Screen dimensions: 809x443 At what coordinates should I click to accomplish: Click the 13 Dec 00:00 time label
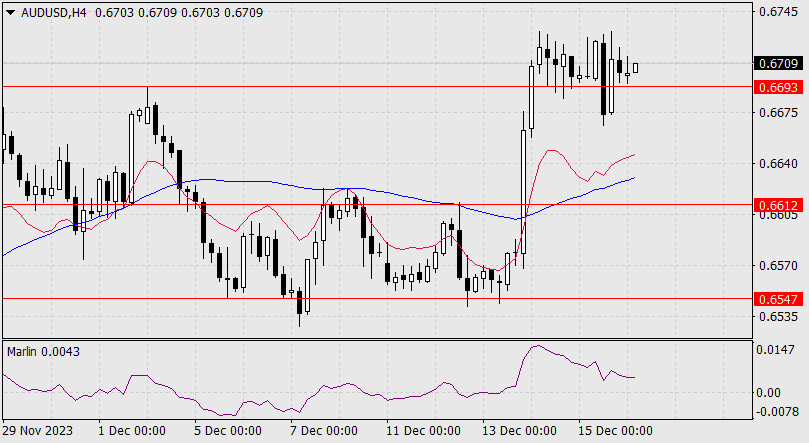519,431
